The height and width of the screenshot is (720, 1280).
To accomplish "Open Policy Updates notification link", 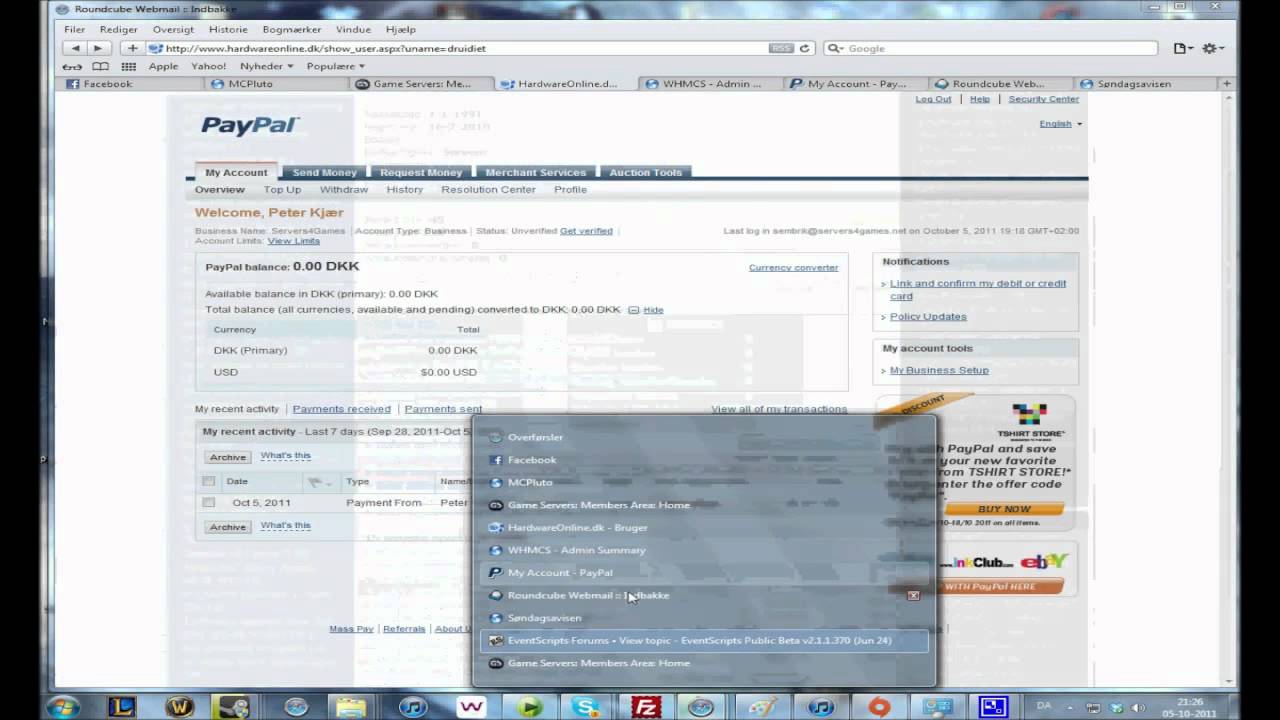I will [928, 316].
